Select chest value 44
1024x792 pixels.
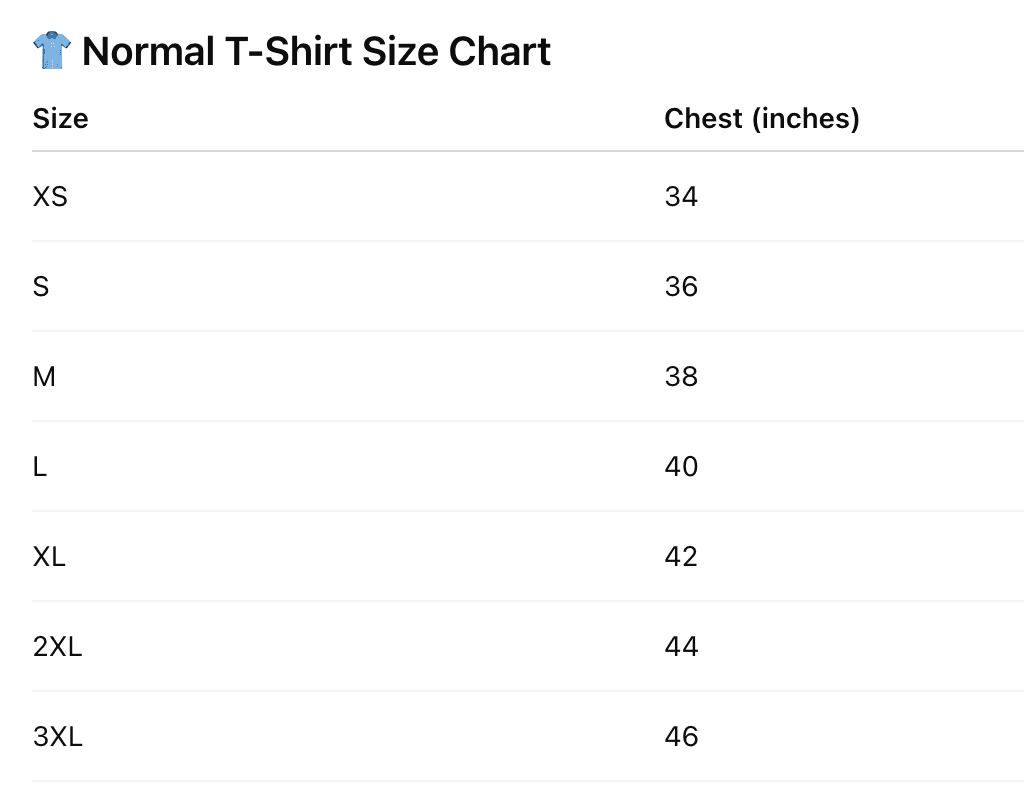click(x=681, y=647)
